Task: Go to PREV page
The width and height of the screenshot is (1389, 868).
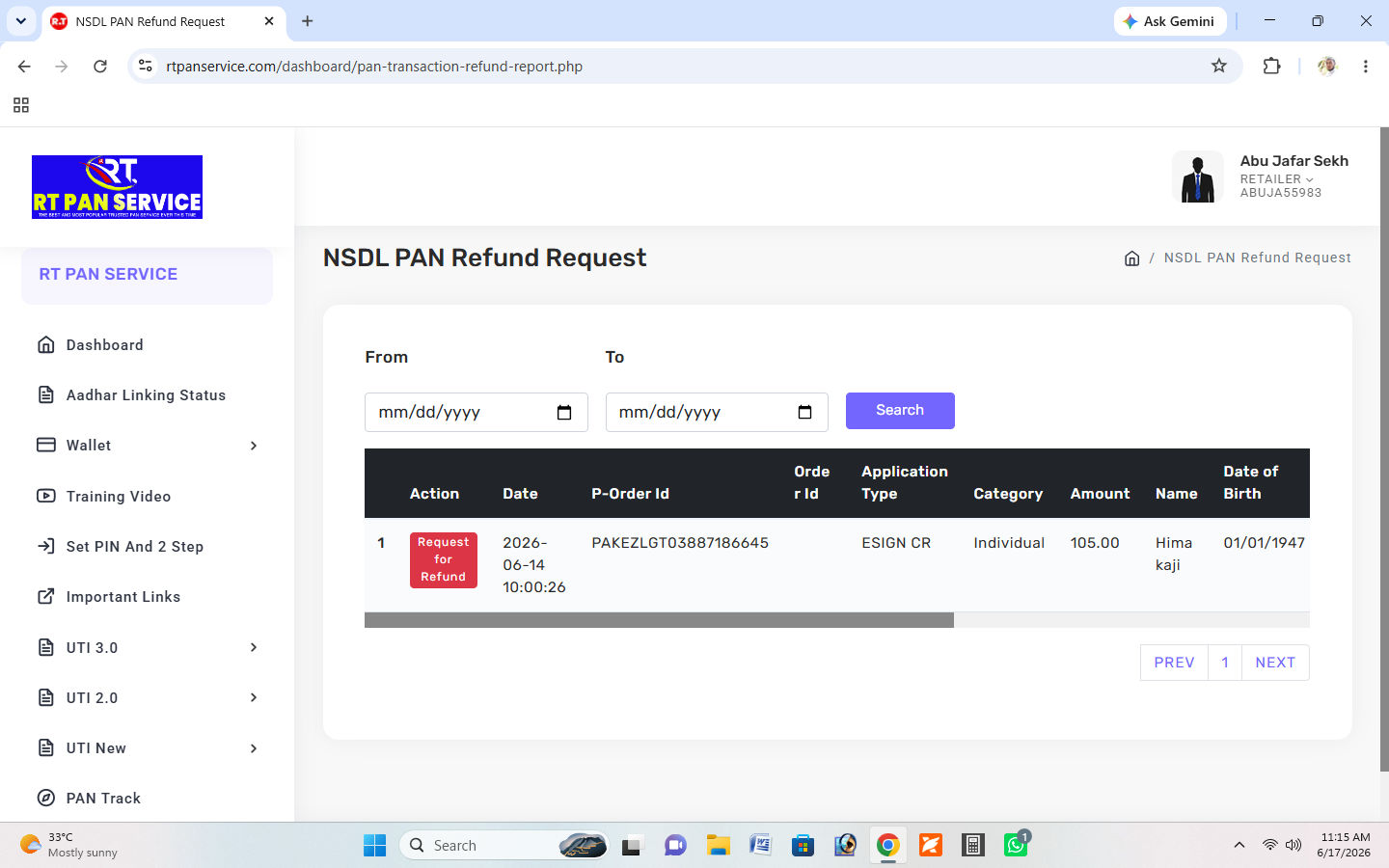Action: point(1174,663)
